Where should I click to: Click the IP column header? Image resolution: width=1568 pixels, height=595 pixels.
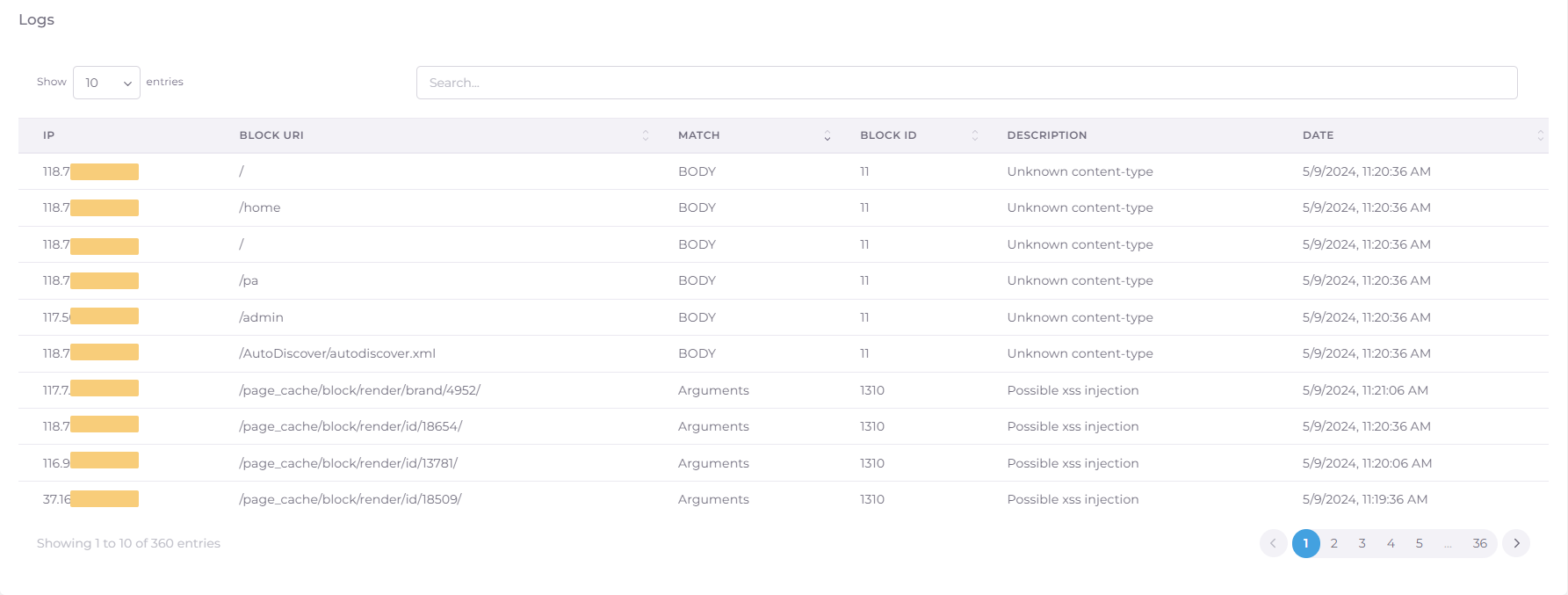pyautogui.click(x=49, y=135)
